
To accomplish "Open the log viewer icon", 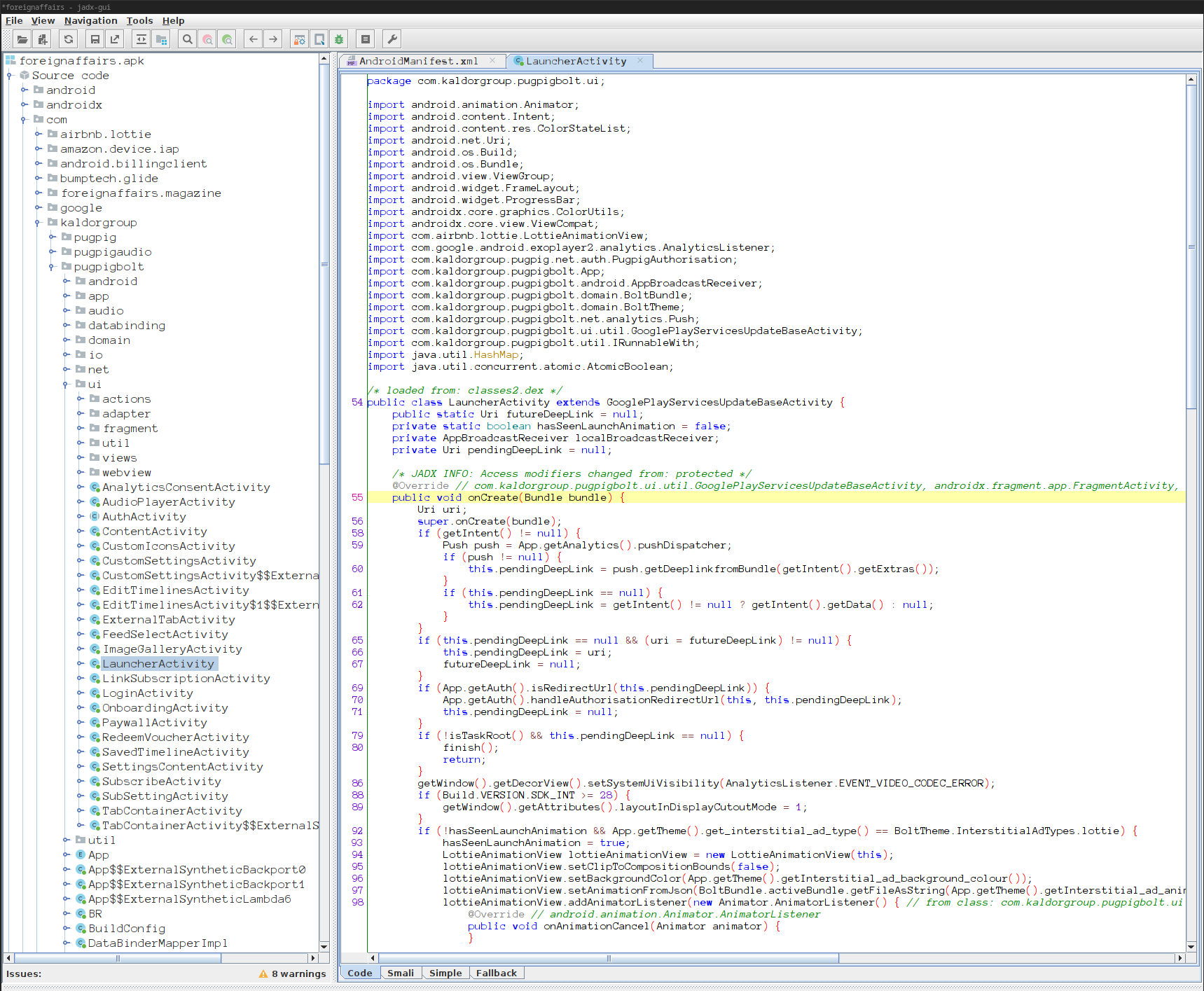I will point(365,39).
